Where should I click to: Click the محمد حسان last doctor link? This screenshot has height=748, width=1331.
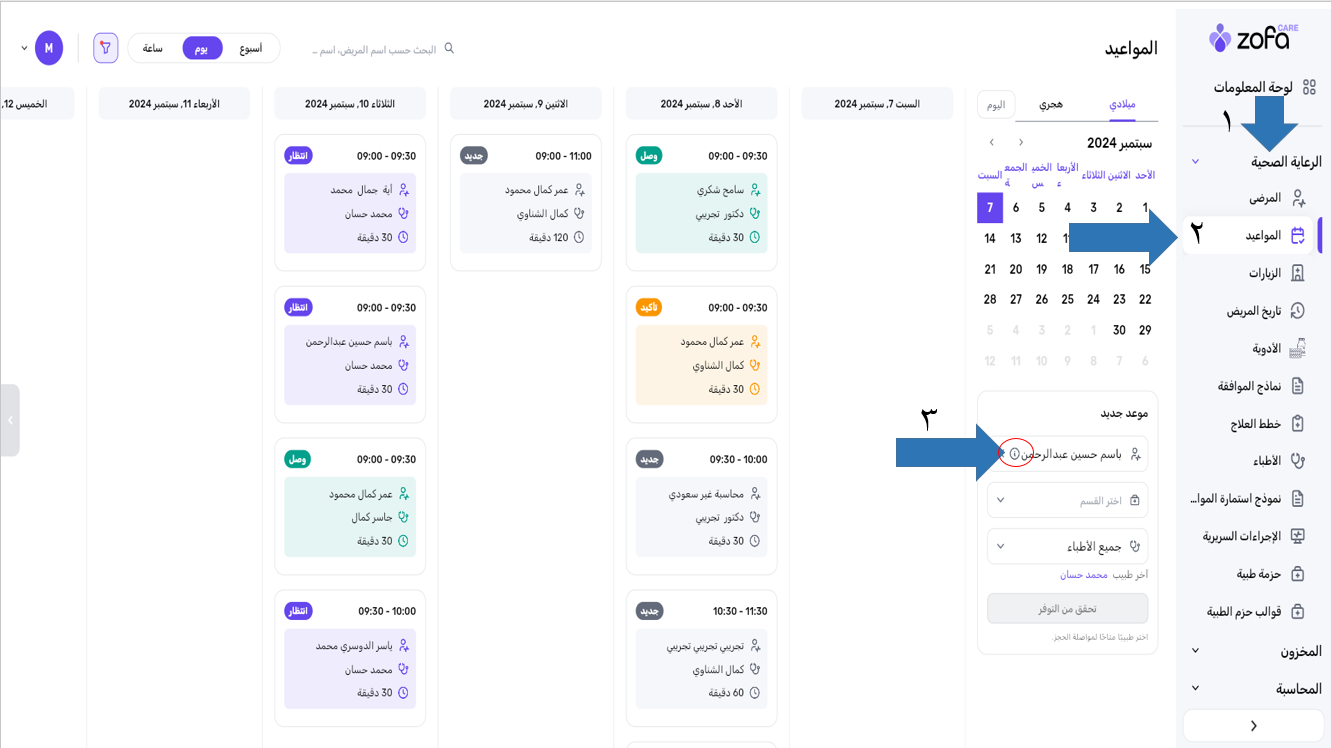coord(1084,575)
